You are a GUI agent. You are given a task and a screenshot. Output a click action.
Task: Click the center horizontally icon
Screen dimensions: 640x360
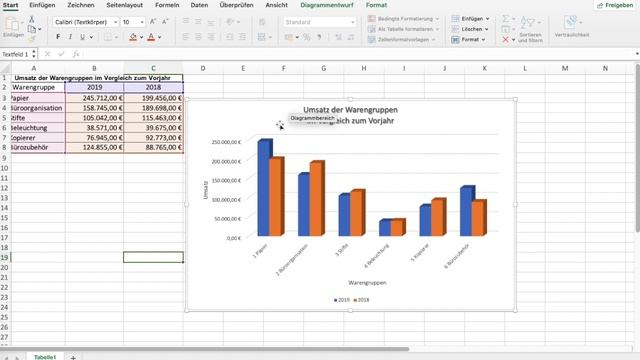tap(198, 37)
